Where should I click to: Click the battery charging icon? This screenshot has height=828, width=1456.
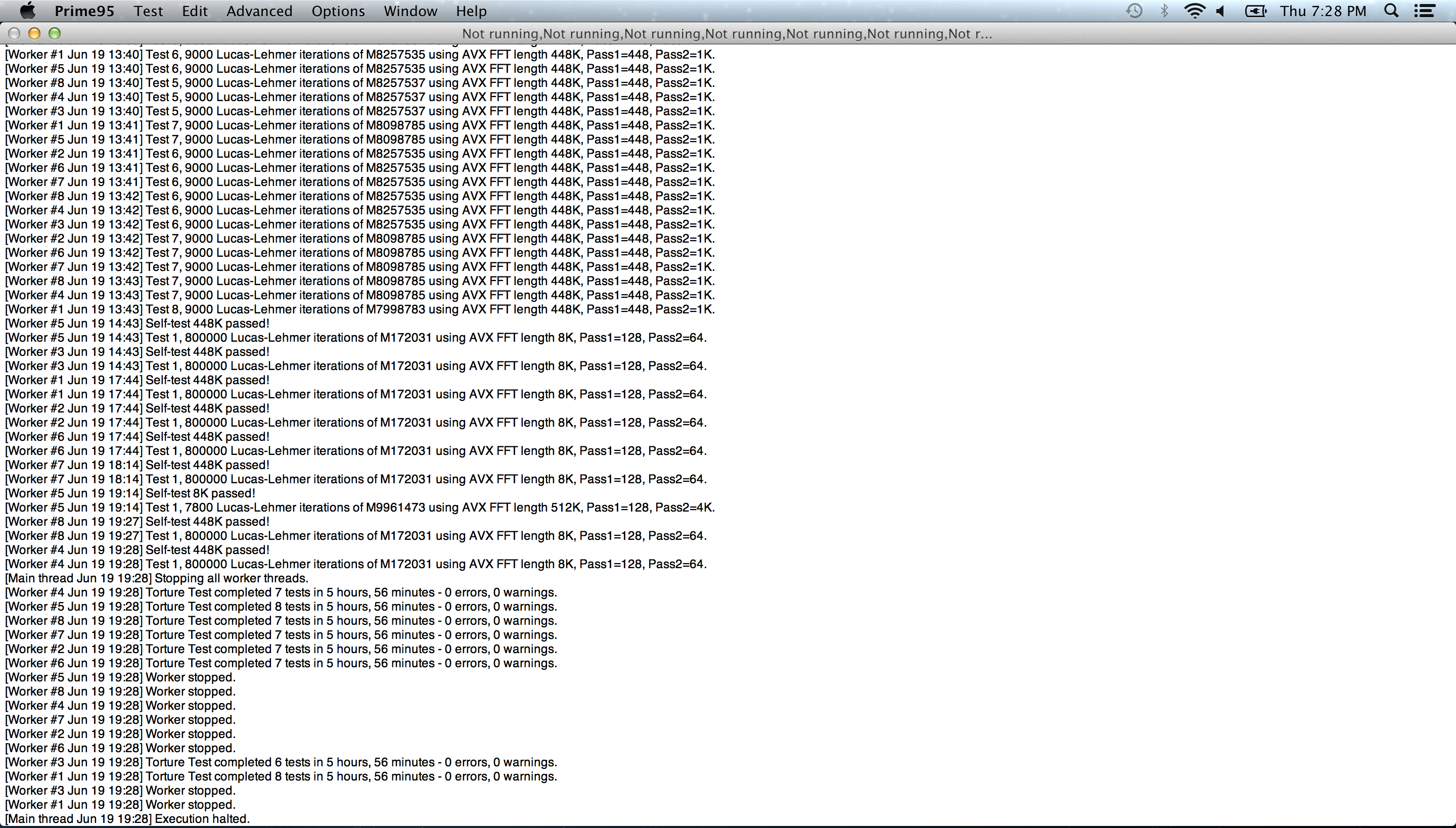pos(1255,11)
